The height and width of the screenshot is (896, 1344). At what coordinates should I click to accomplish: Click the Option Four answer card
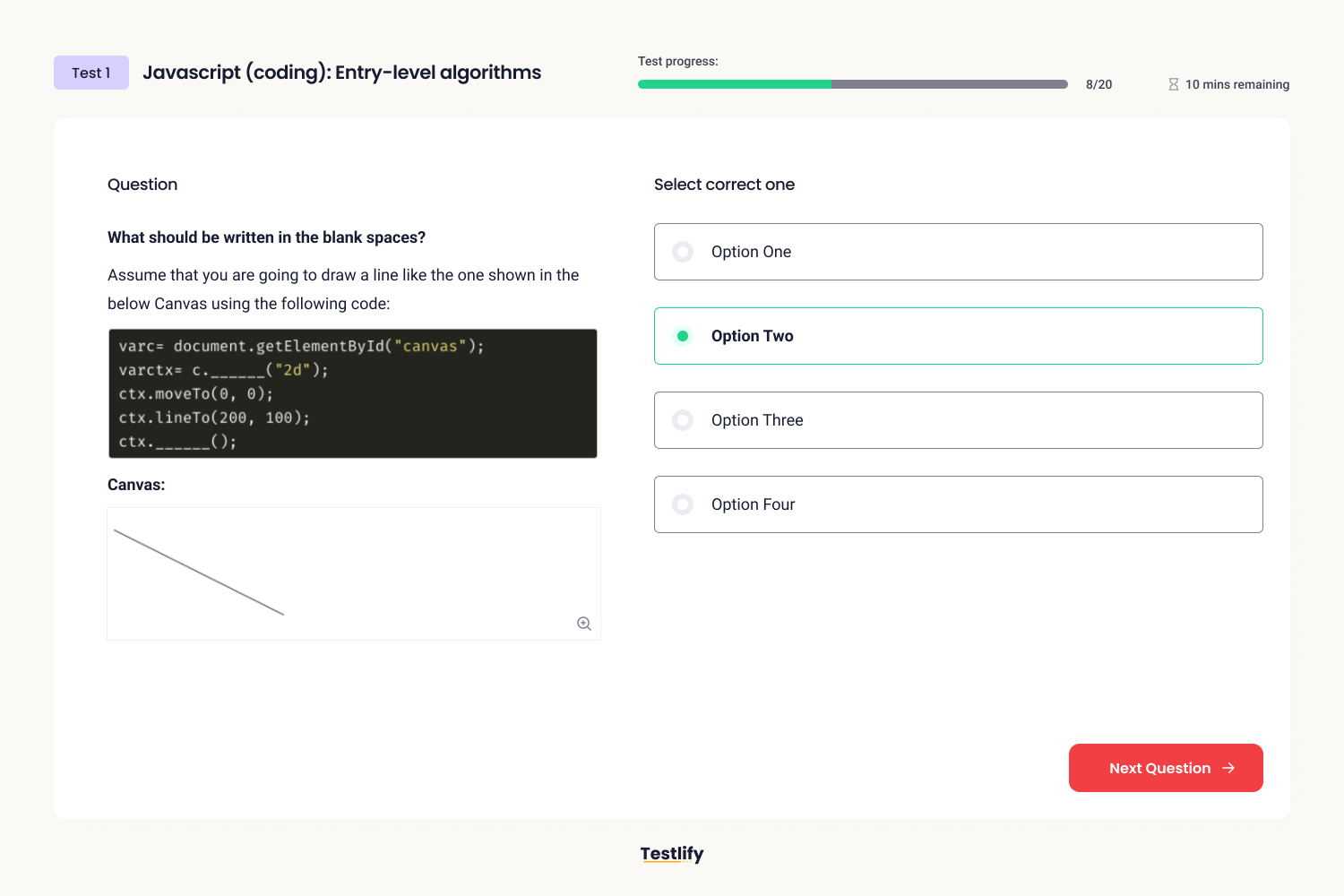(958, 504)
